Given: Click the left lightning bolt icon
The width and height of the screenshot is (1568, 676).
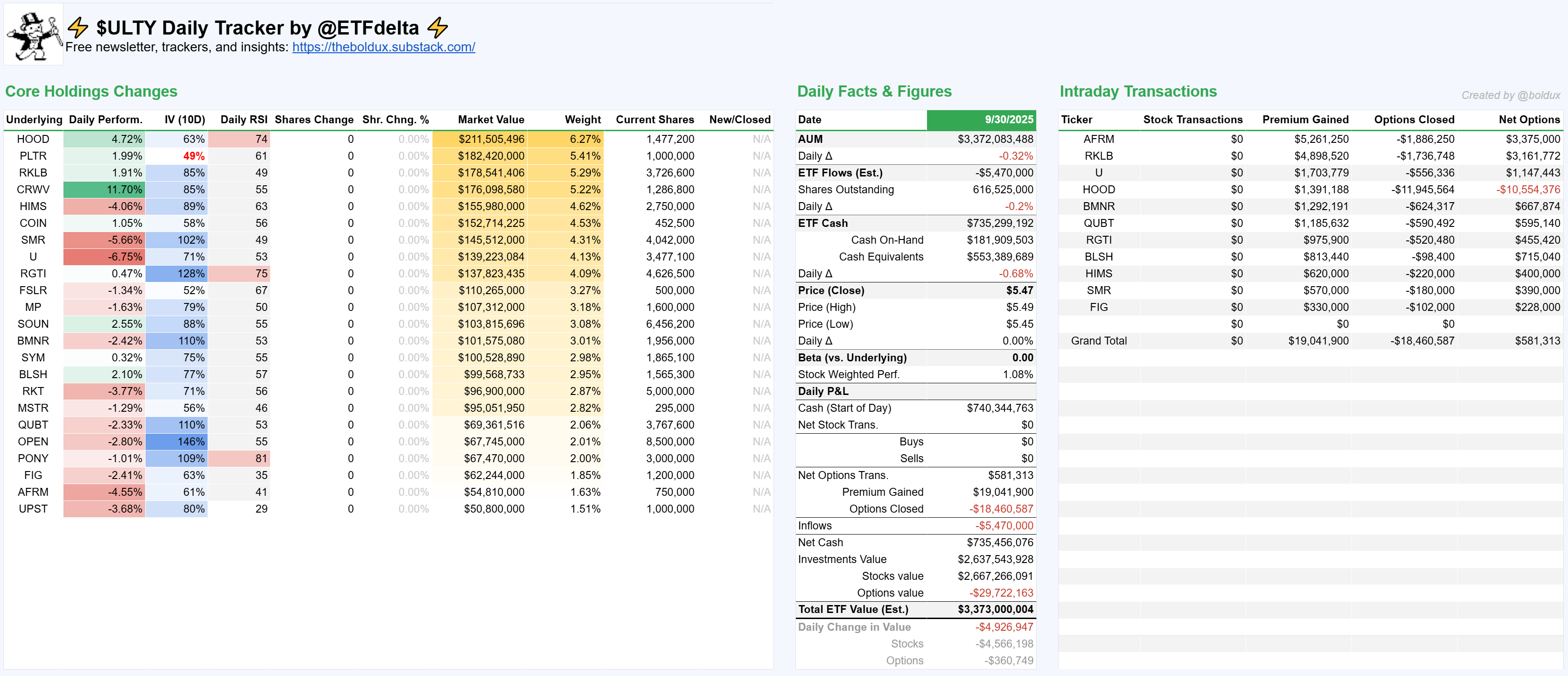Looking at the screenshot, I should (78, 28).
